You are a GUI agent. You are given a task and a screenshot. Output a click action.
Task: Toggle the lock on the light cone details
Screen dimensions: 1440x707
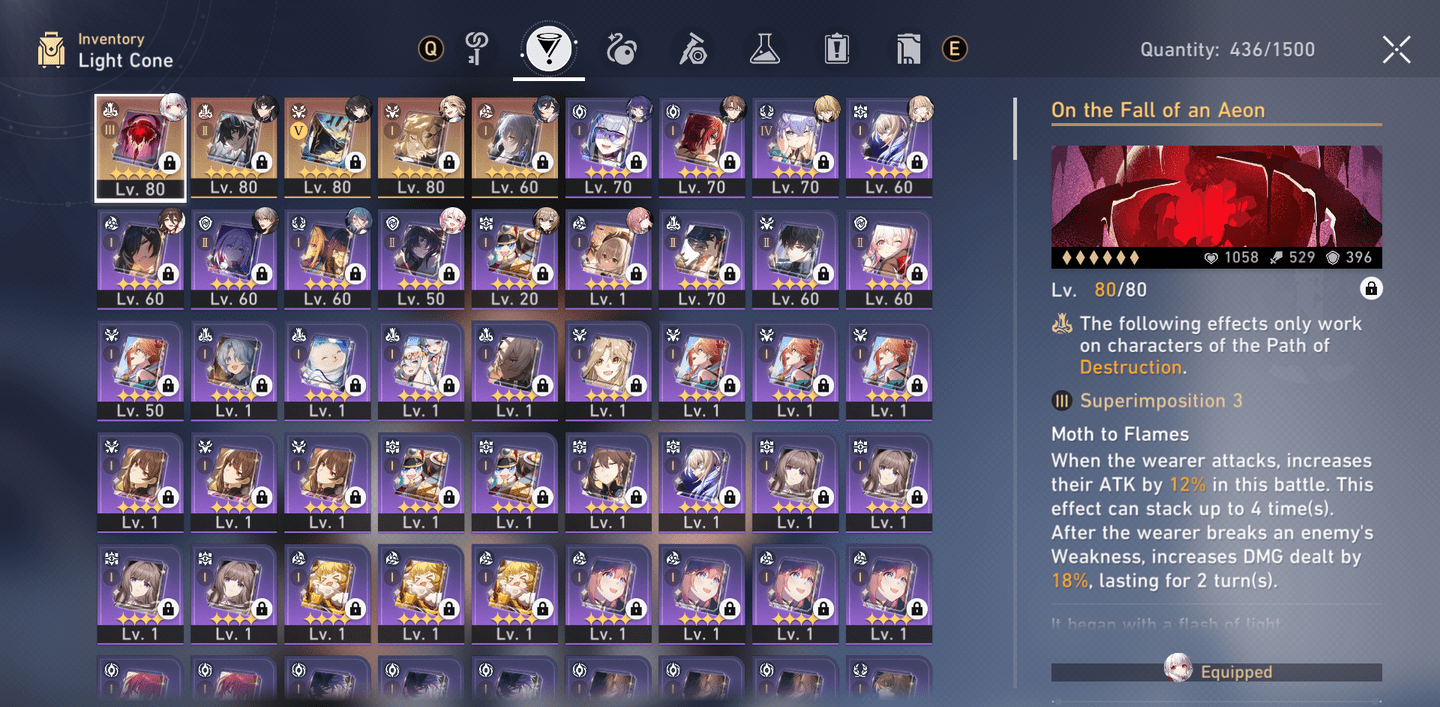tap(1371, 289)
